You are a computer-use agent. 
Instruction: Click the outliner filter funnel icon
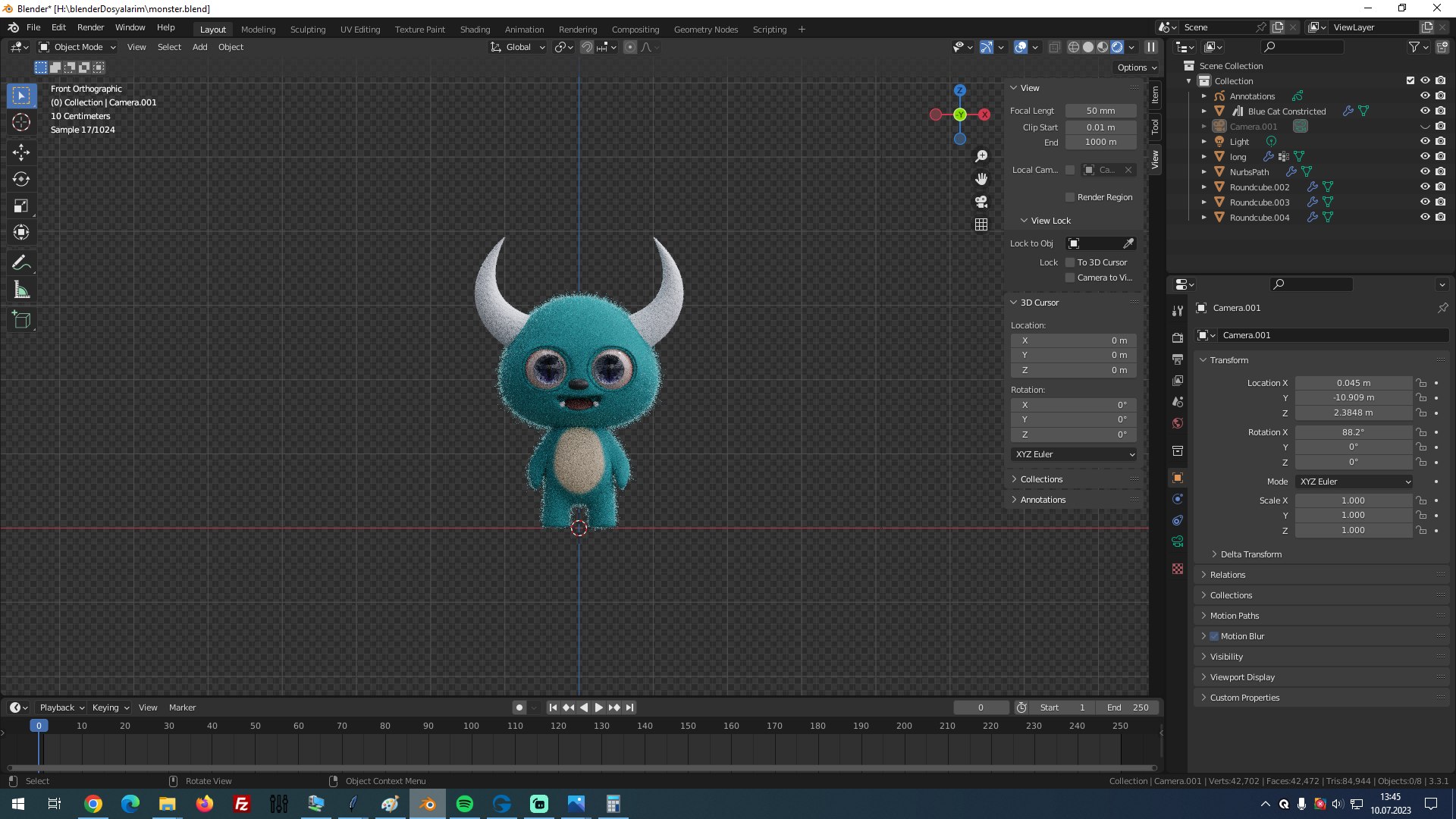[1414, 47]
